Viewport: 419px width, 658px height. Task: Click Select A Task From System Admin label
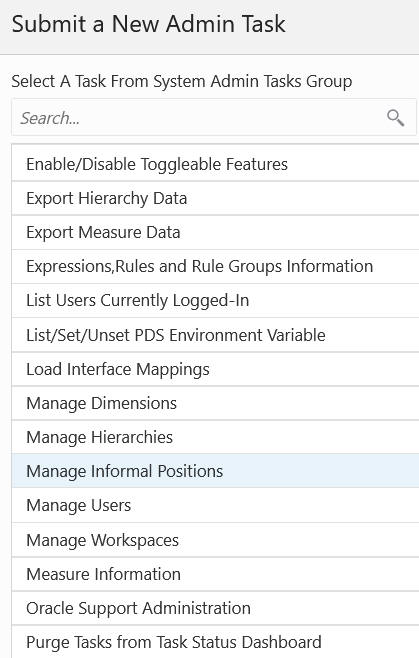click(181, 81)
